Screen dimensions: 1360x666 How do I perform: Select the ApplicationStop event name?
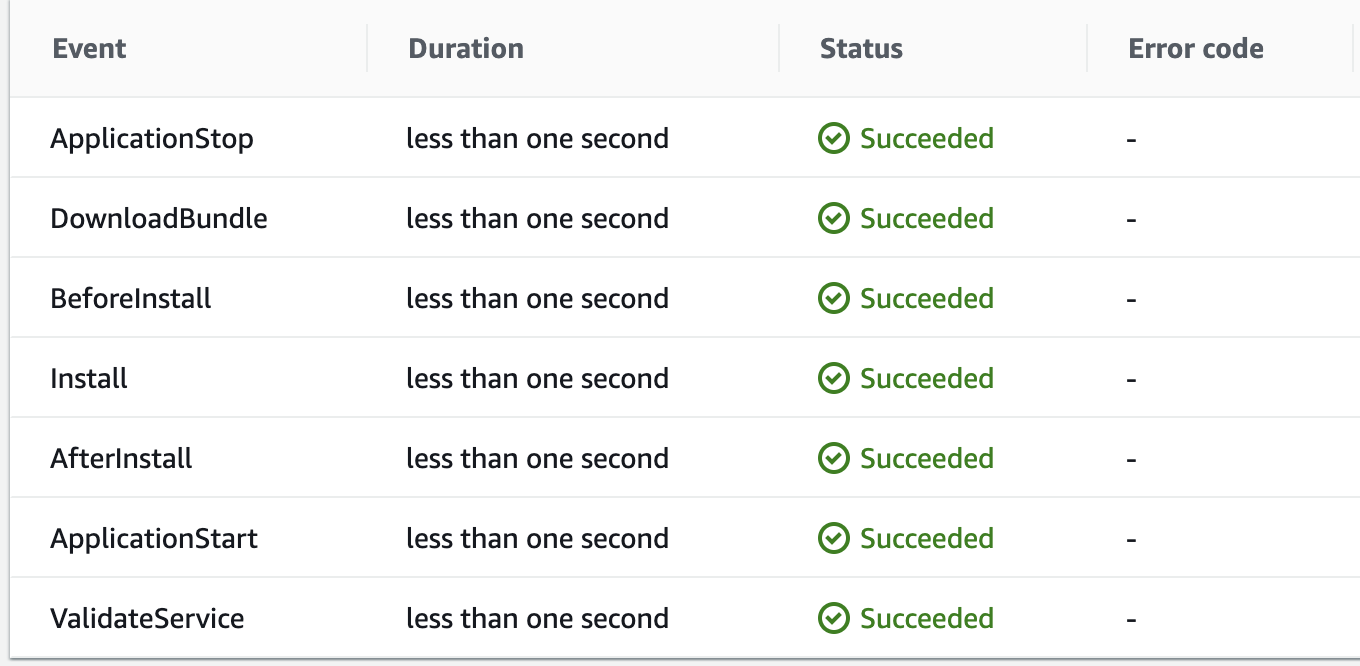(x=152, y=139)
